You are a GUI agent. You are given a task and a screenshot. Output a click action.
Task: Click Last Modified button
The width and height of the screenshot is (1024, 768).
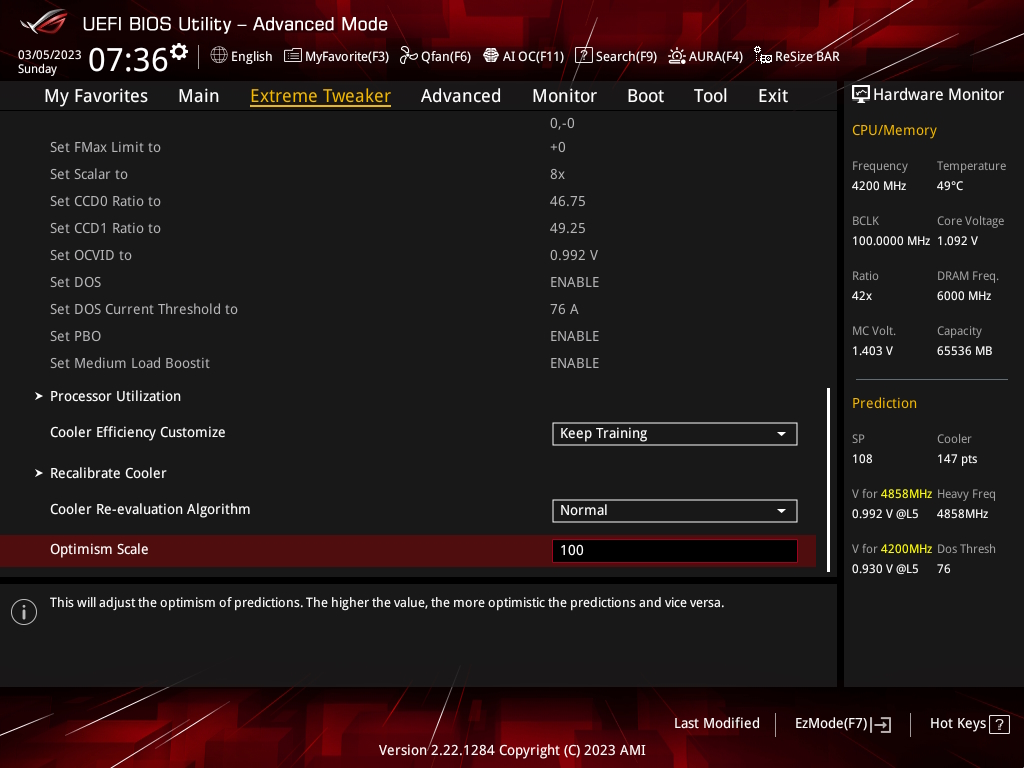pyautogui.click(x=716, y=723)
